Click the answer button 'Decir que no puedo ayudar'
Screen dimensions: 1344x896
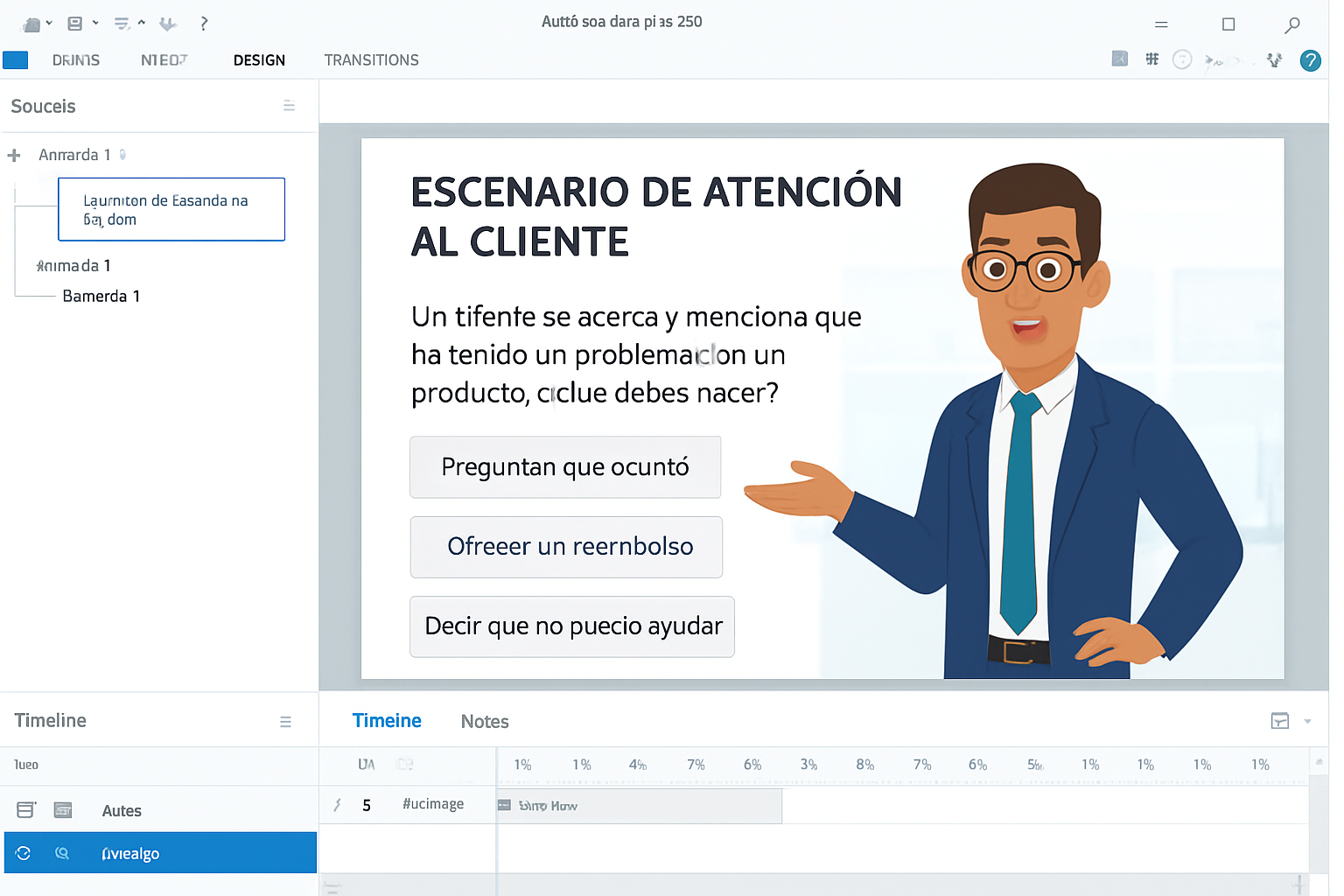click(571, 626)
